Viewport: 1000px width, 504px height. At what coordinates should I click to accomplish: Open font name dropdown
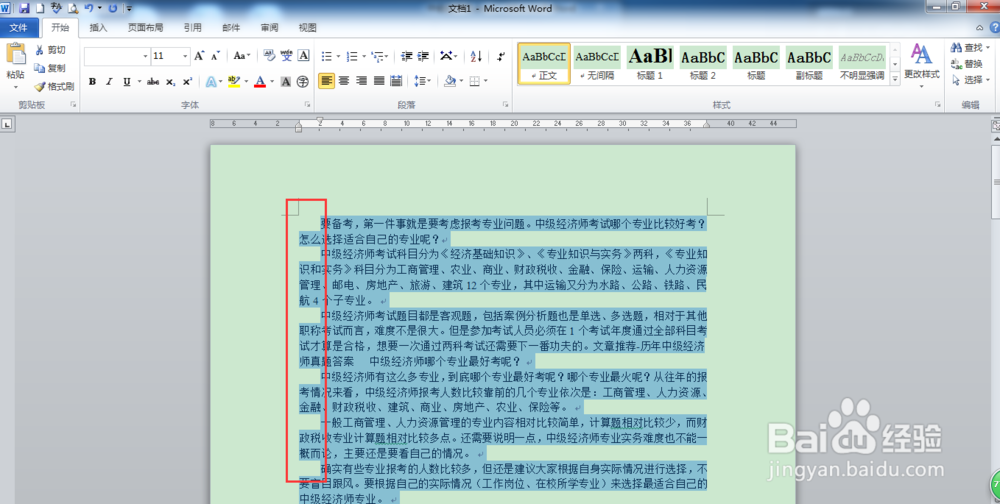(x=145, y=56)
